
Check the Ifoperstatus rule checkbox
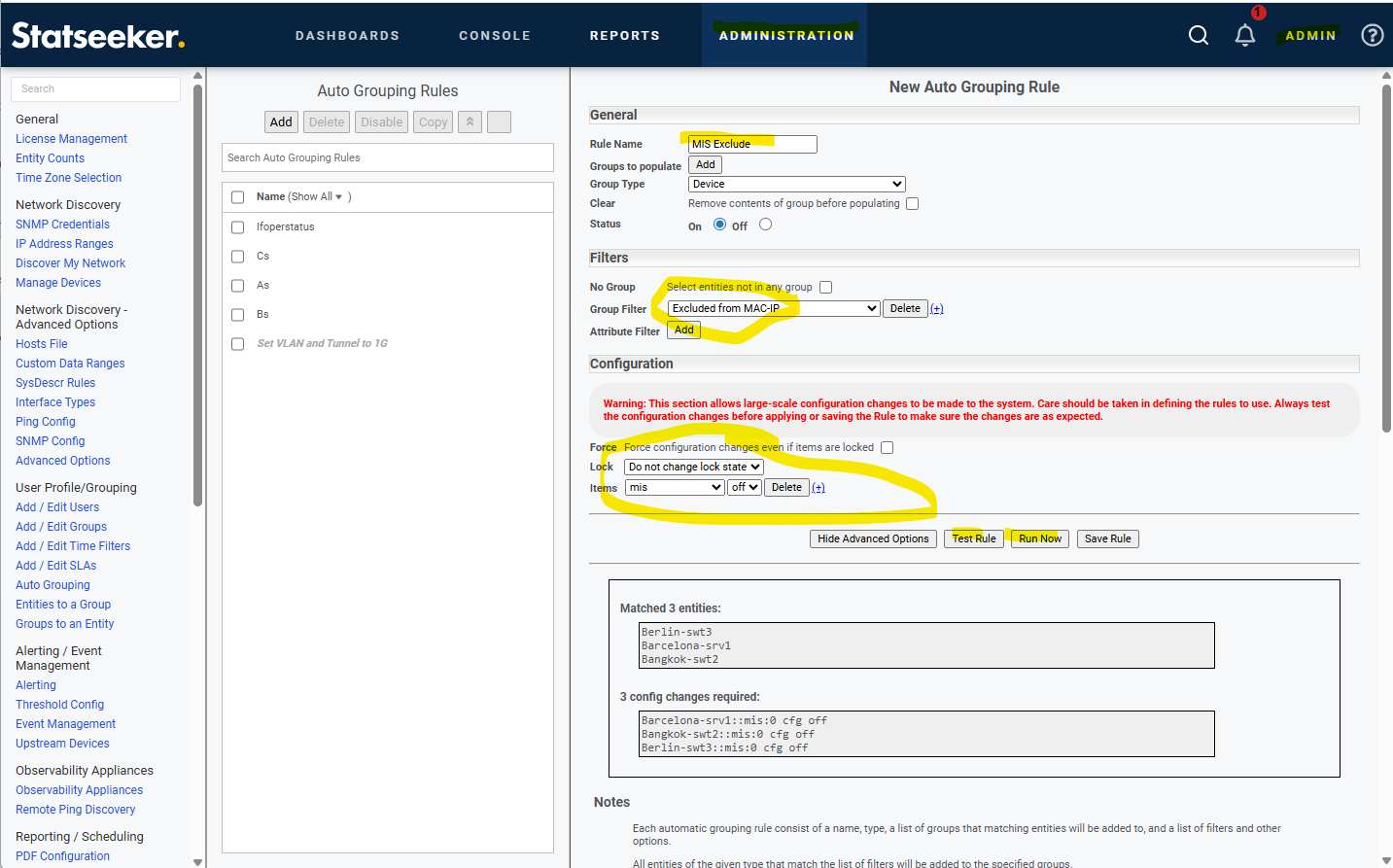237,227
